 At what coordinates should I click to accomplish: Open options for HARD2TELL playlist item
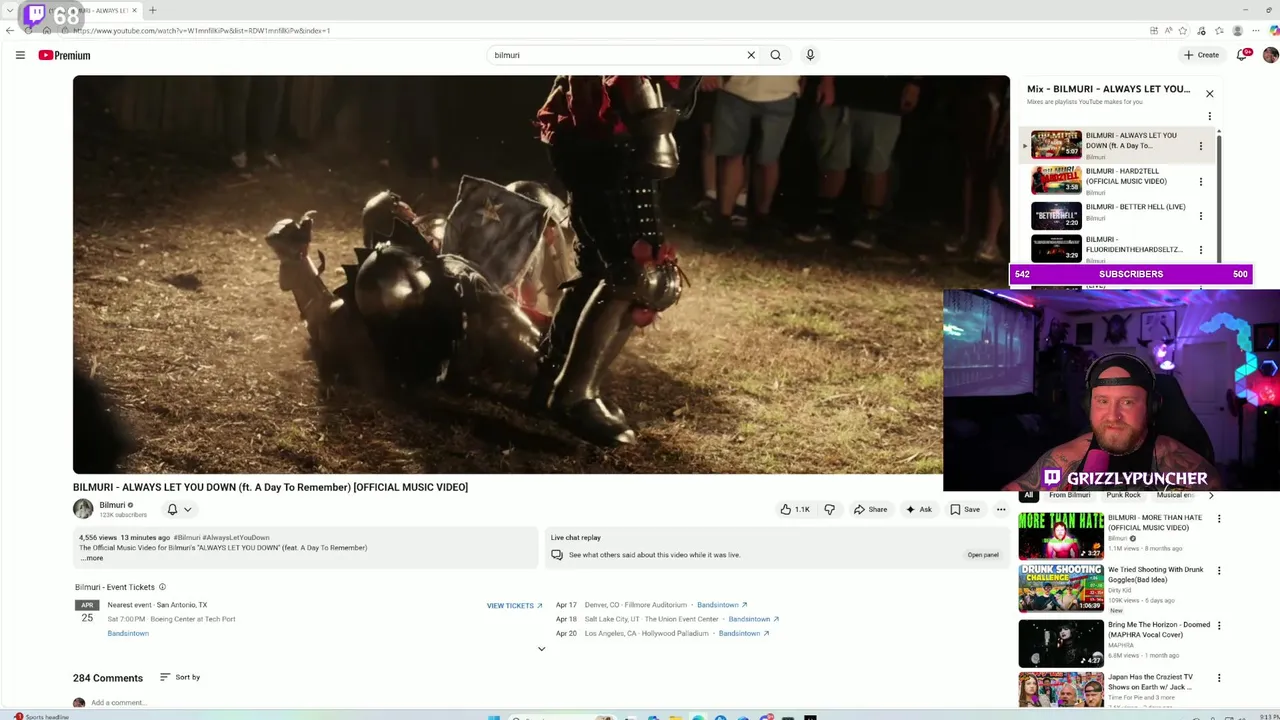coord(1201,182)
